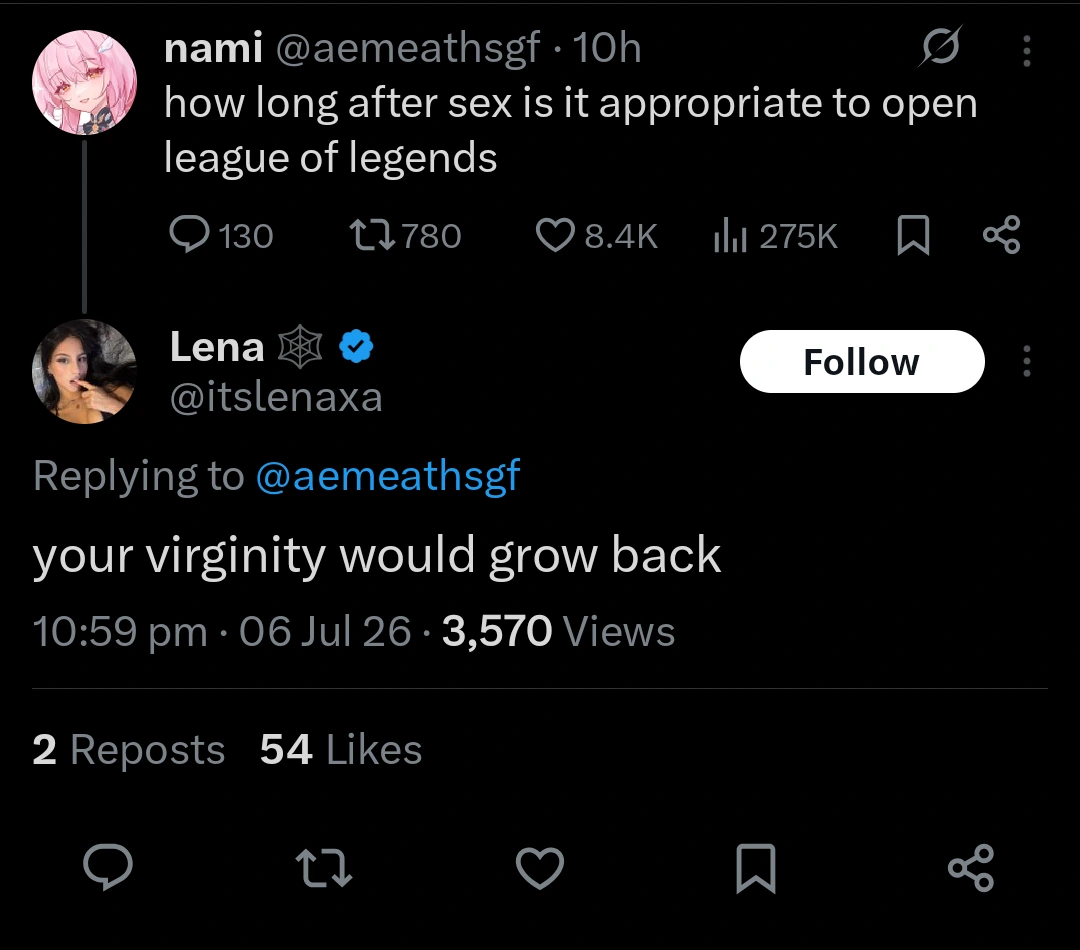Repost Lena's reply using bottom repost icon
Image resolution: width=1080 pixels, height=950 pixels.
[324, 868]
